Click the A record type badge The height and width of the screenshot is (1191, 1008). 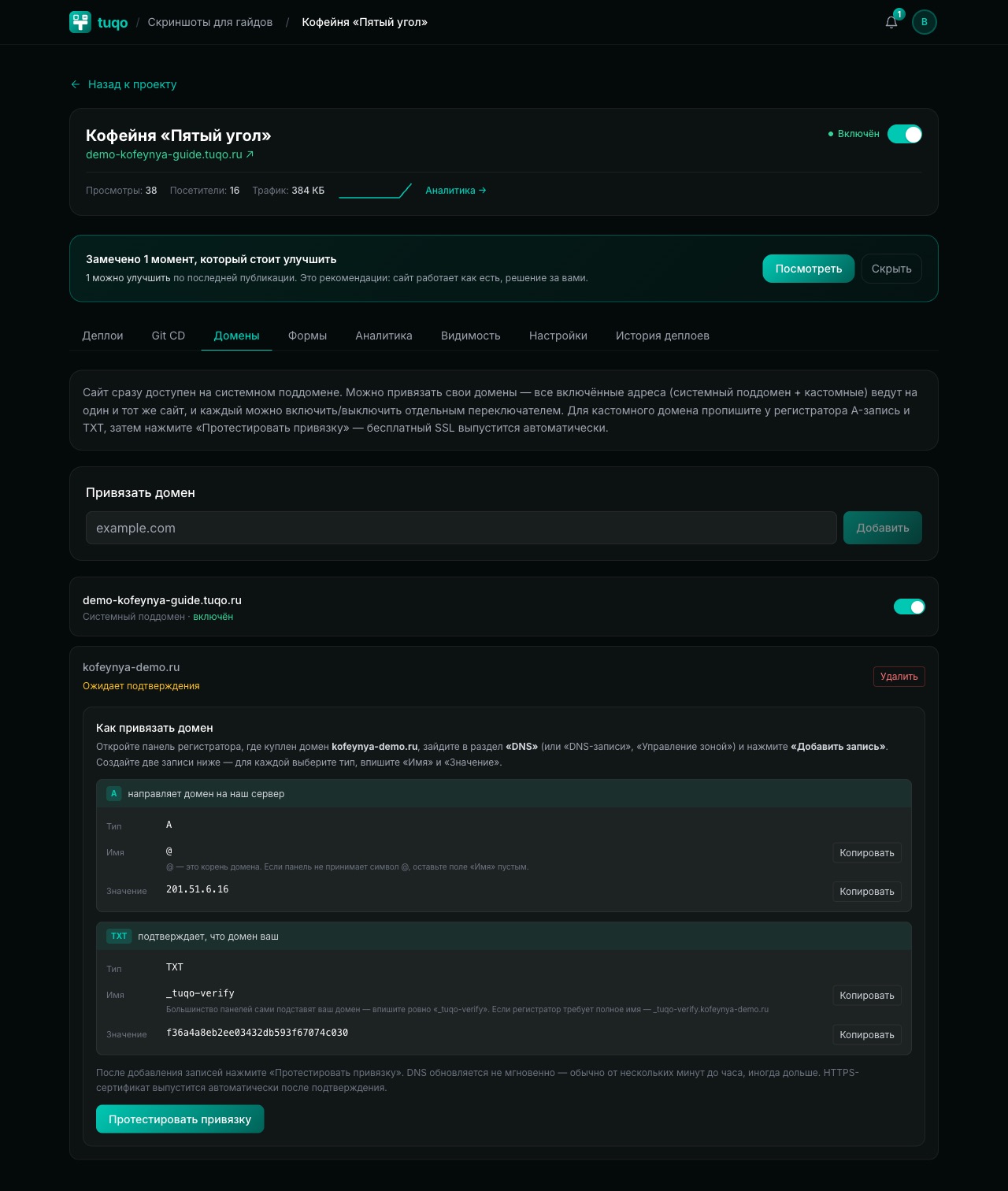114,794
